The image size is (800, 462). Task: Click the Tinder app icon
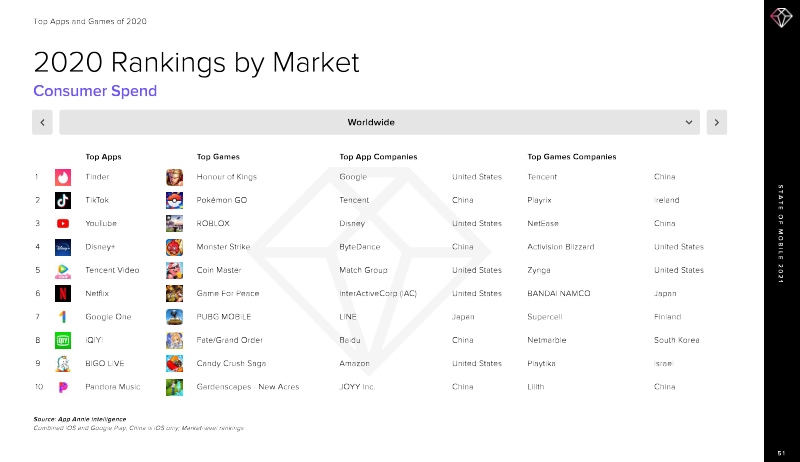(x=63, y=177)
